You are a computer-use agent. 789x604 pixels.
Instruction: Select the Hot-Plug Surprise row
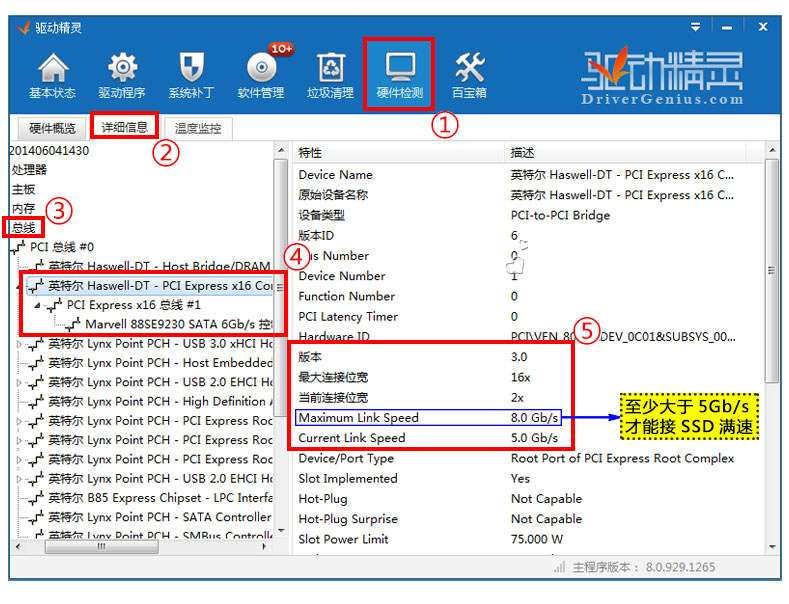pyautogui.click(x=527, y=519)
